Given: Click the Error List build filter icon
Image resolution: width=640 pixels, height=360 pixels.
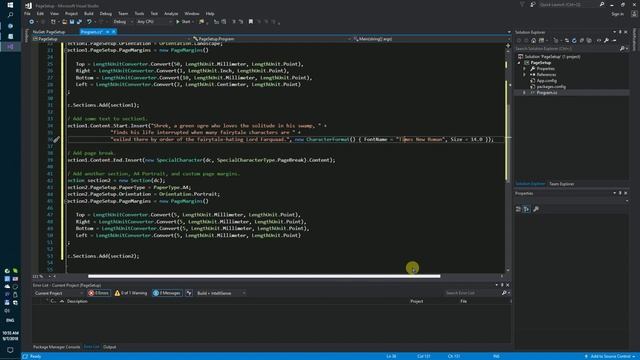Looking at the screenshot, I should (189, 293).
